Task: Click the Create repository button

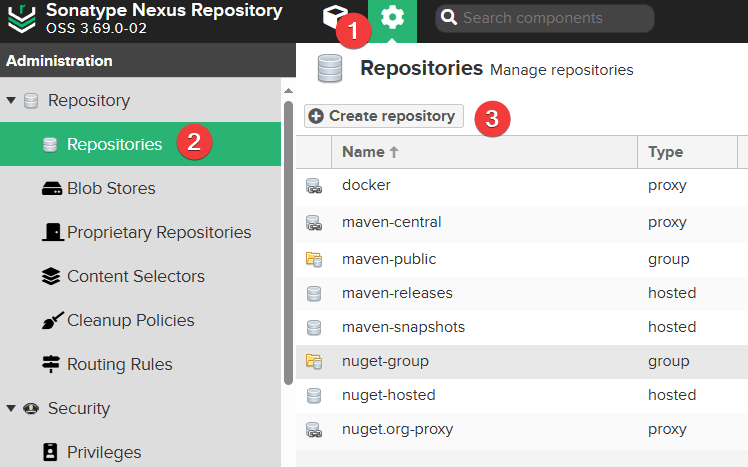Action: pos(383,116)
